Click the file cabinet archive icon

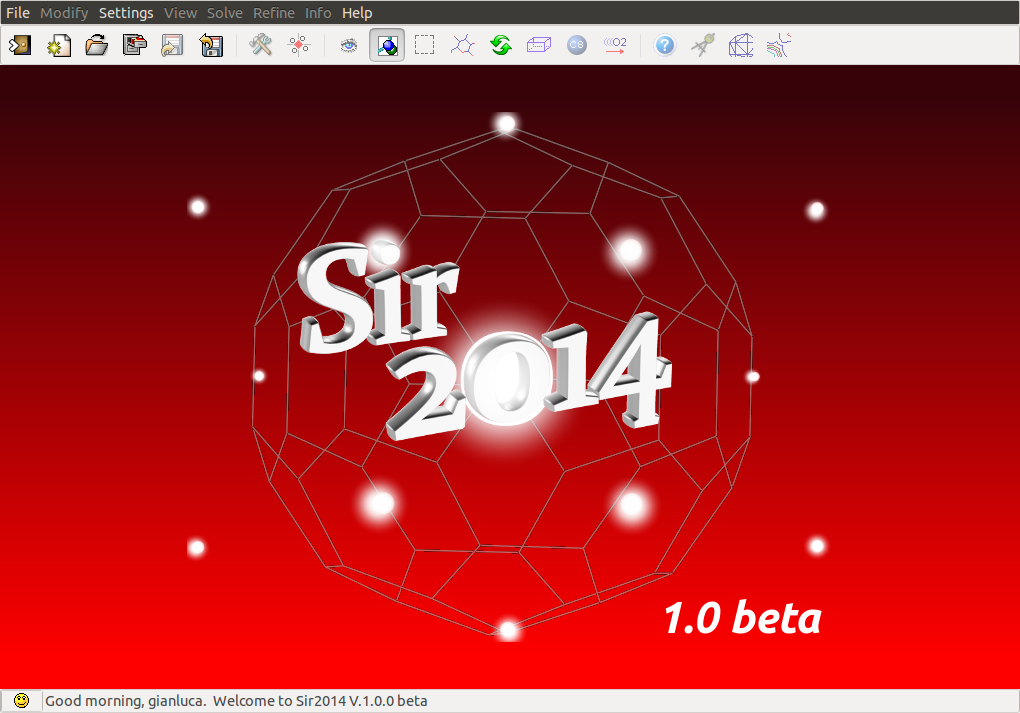point(135,45)
